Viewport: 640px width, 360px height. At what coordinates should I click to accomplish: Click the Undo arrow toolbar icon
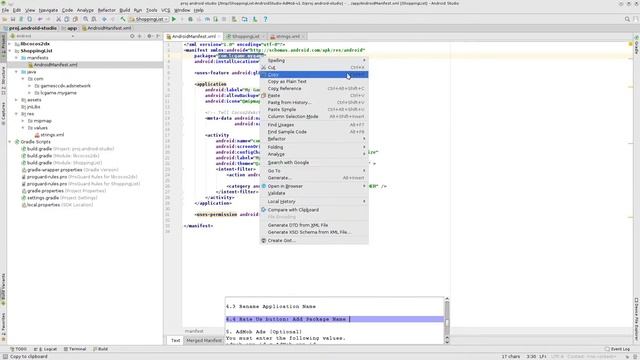[40, 19]
